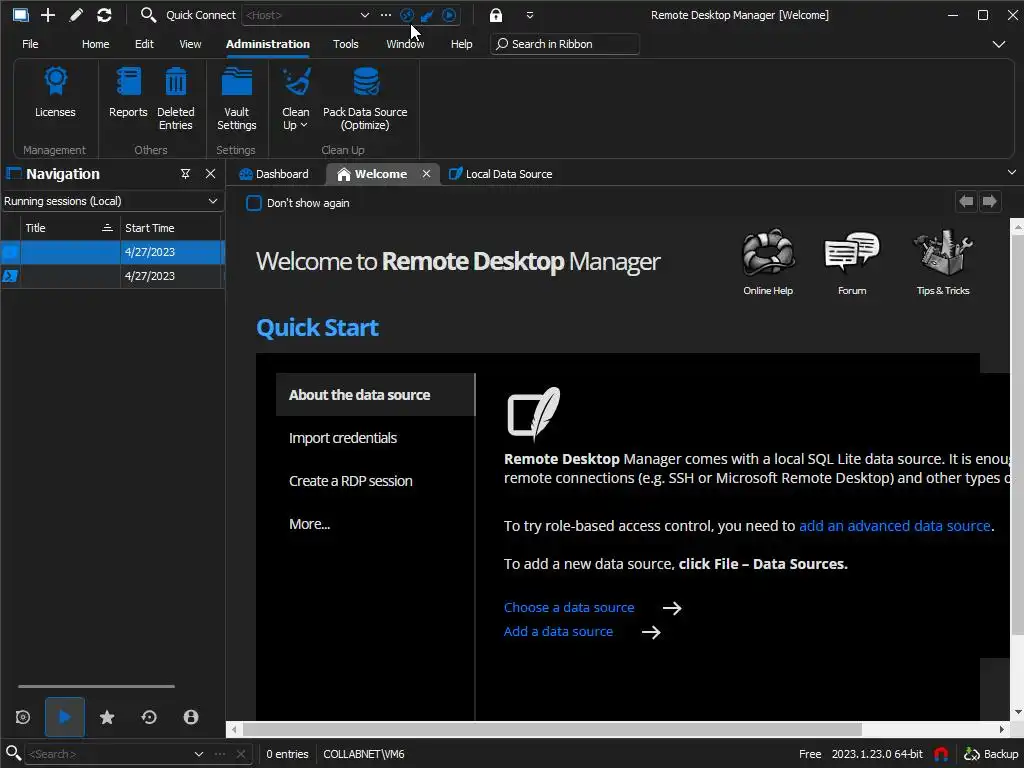Screen dimensions: 1024x768
Task: Switch to the Edit ribbon tab
Action: click(144, 44)
